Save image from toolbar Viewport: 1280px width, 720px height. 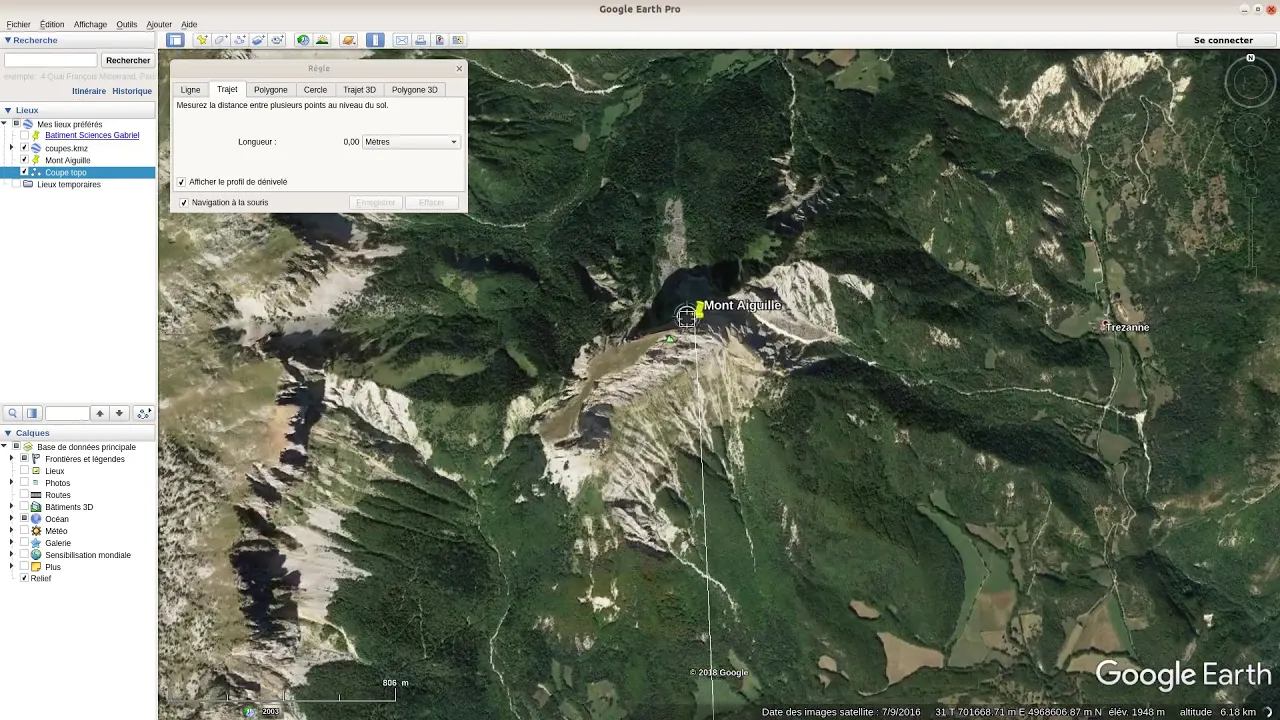[439, 40]
